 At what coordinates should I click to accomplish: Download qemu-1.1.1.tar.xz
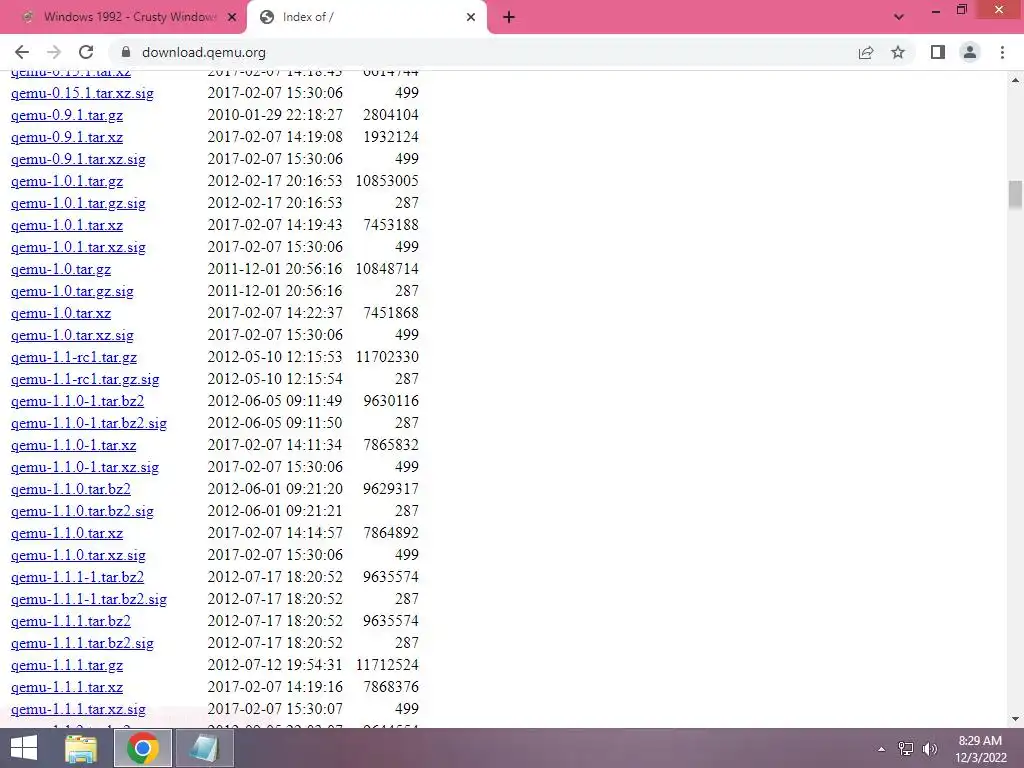67,688
